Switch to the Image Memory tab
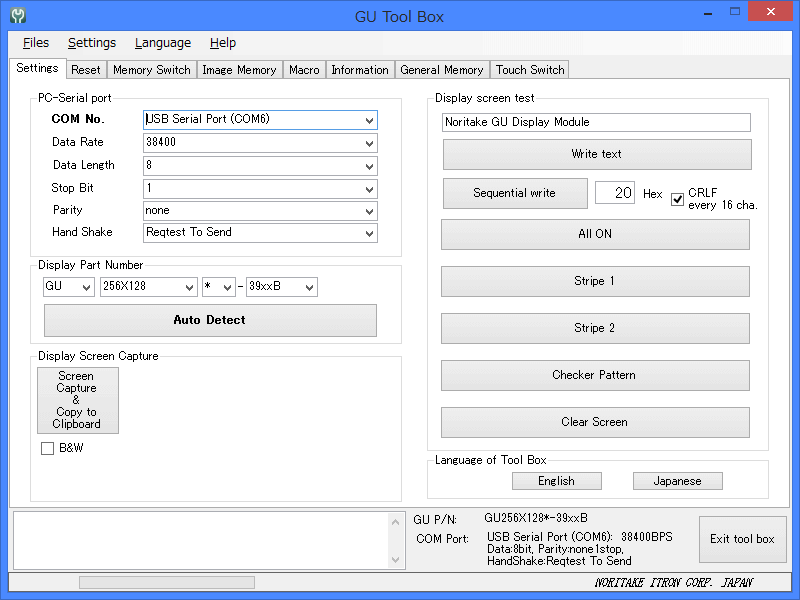Screen dimensions: 800x600 [x=239, y=70]
